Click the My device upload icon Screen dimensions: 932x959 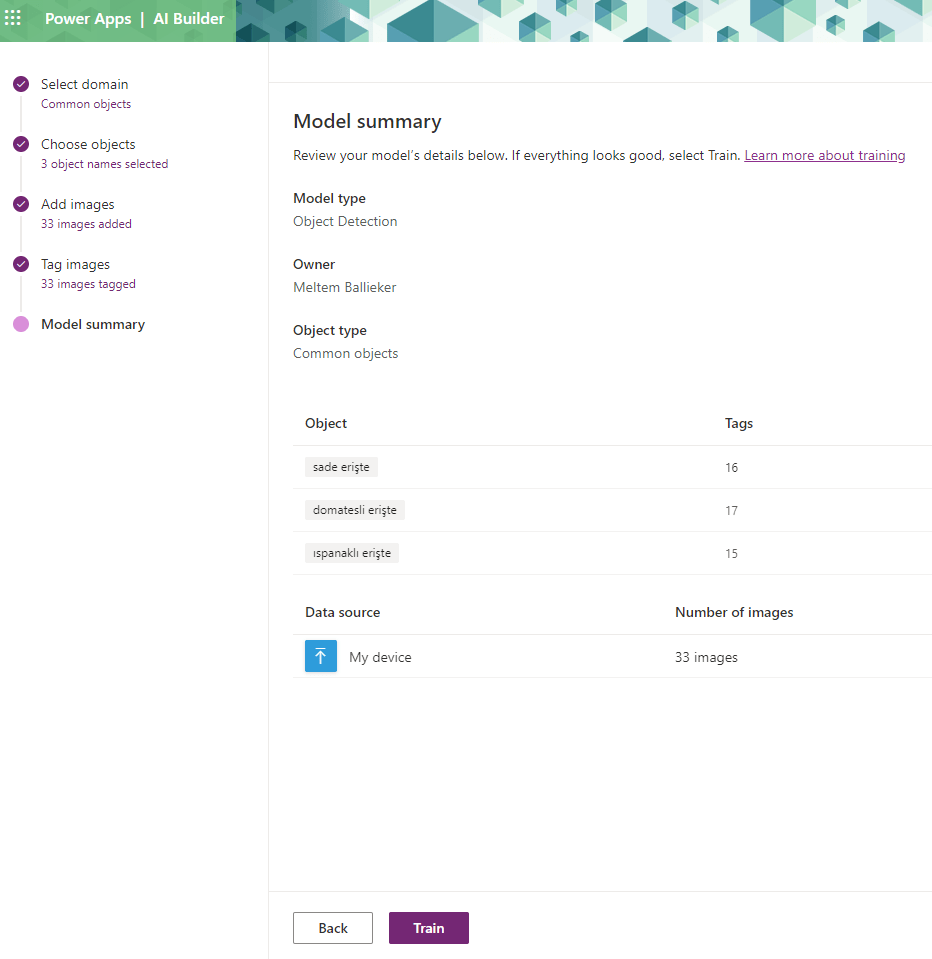pyautogui.click(x=321, y=656)
